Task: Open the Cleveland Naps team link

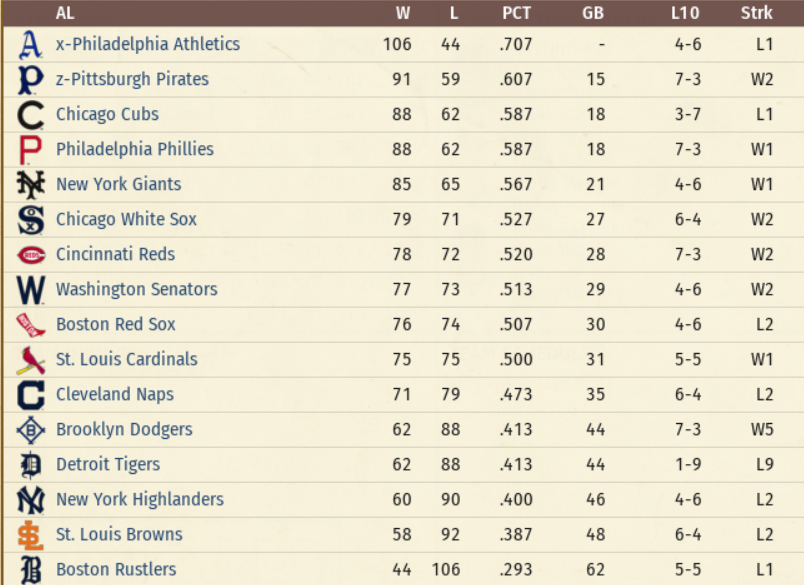Action: coord(115,394)
